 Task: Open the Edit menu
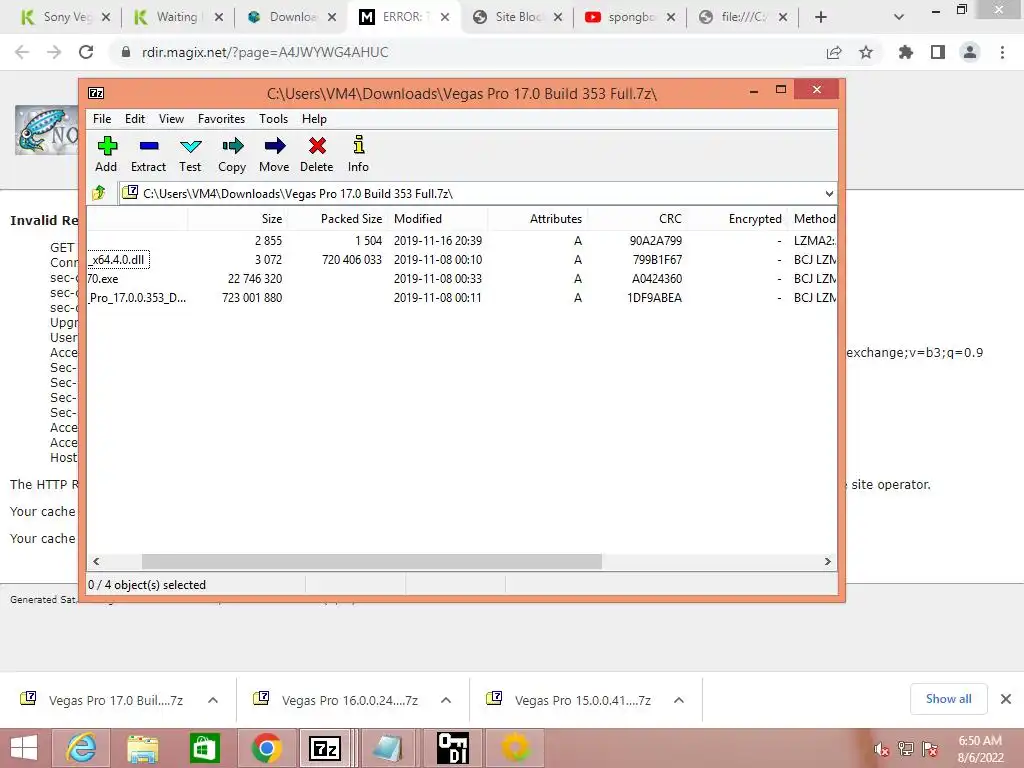[x=135, y=119]
